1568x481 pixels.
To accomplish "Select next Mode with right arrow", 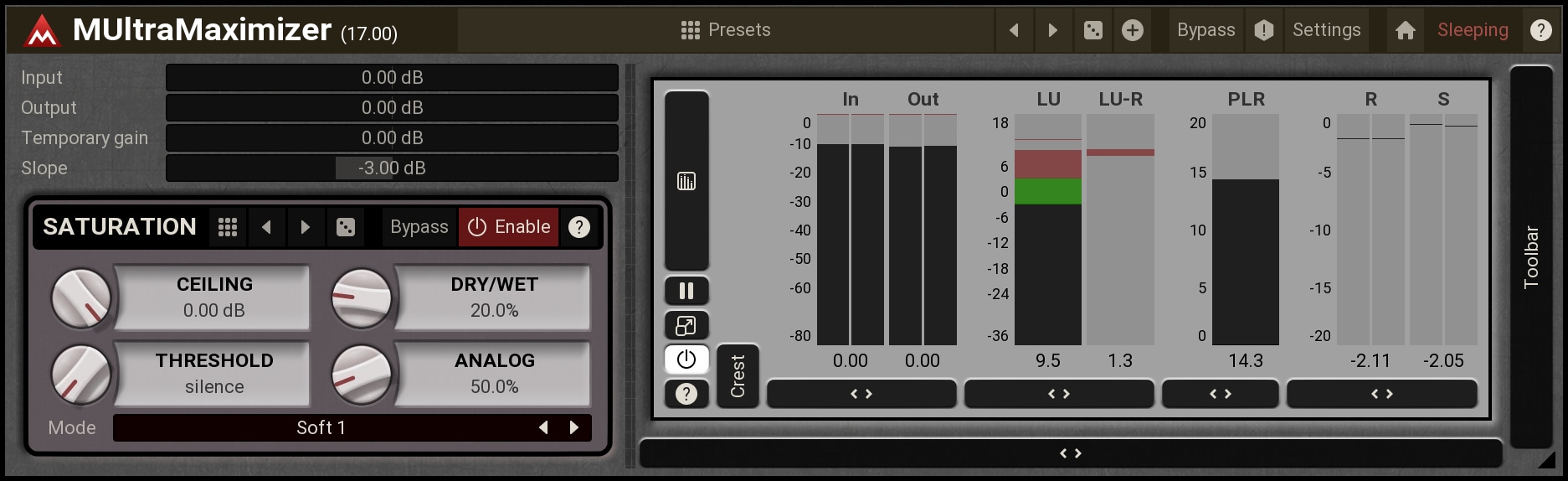I will tap(574, 427).
